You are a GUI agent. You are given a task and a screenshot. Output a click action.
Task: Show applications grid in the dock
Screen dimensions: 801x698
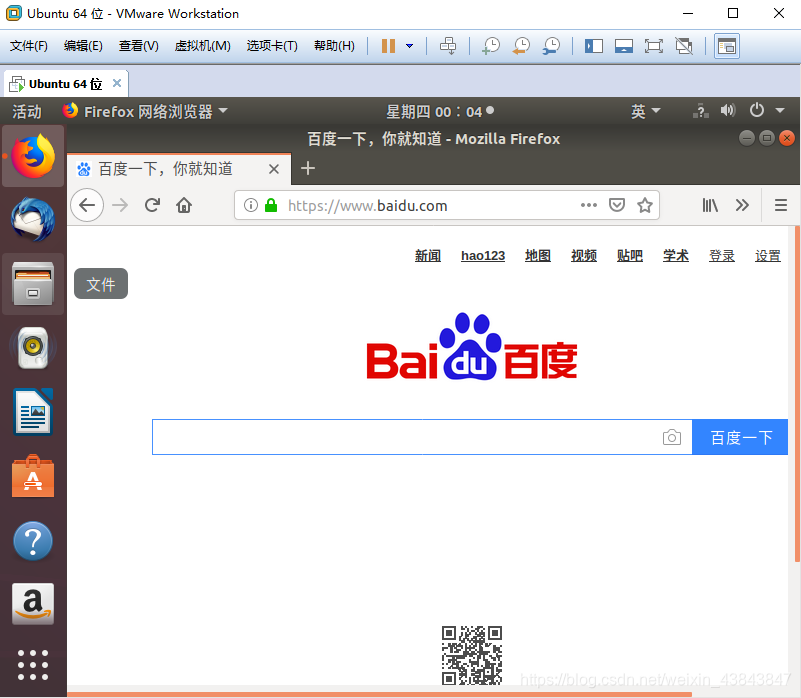(33, 665)
